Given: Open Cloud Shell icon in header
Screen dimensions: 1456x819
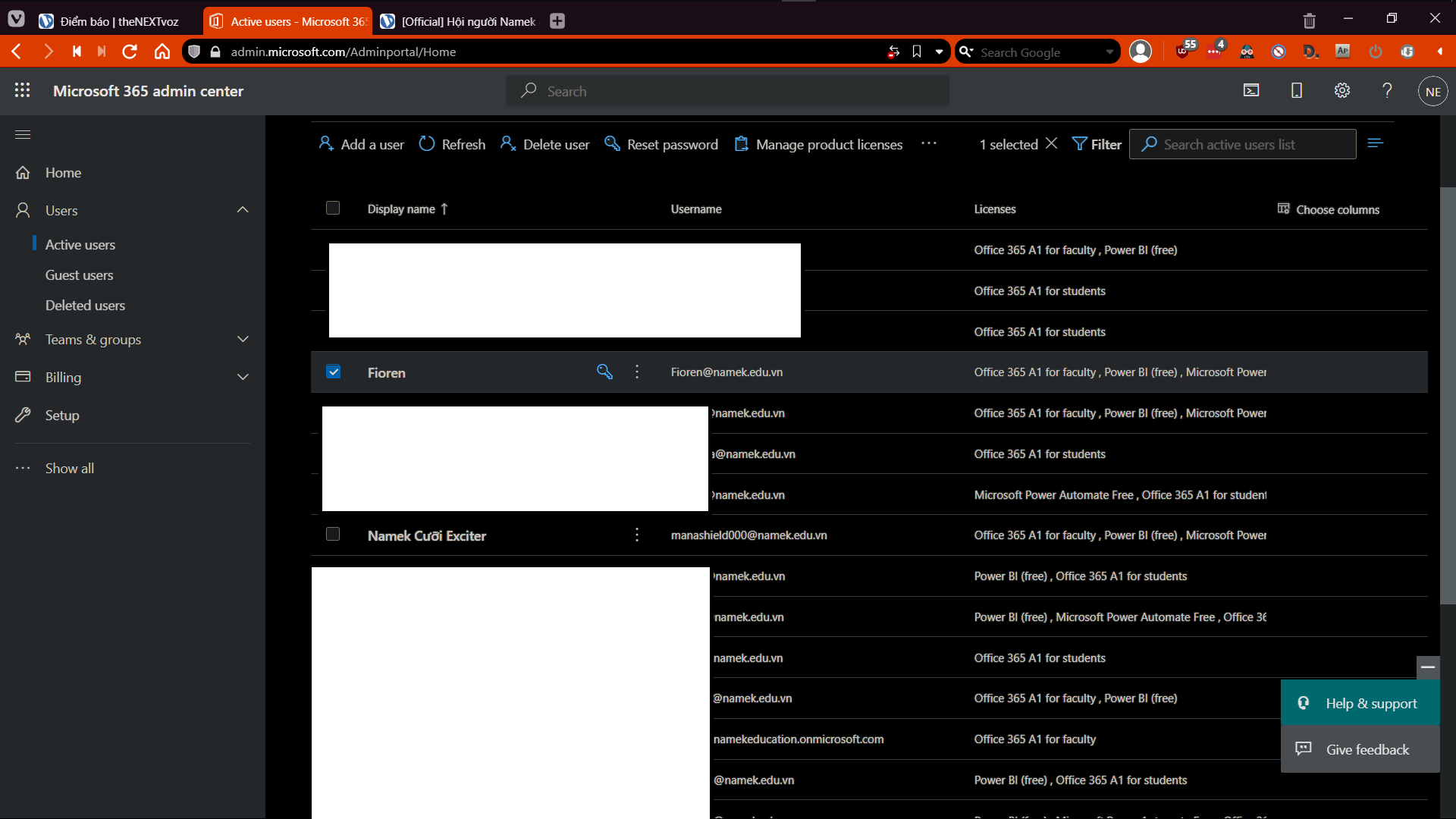Looking at the screenshot, I should tap(1251, 90).
